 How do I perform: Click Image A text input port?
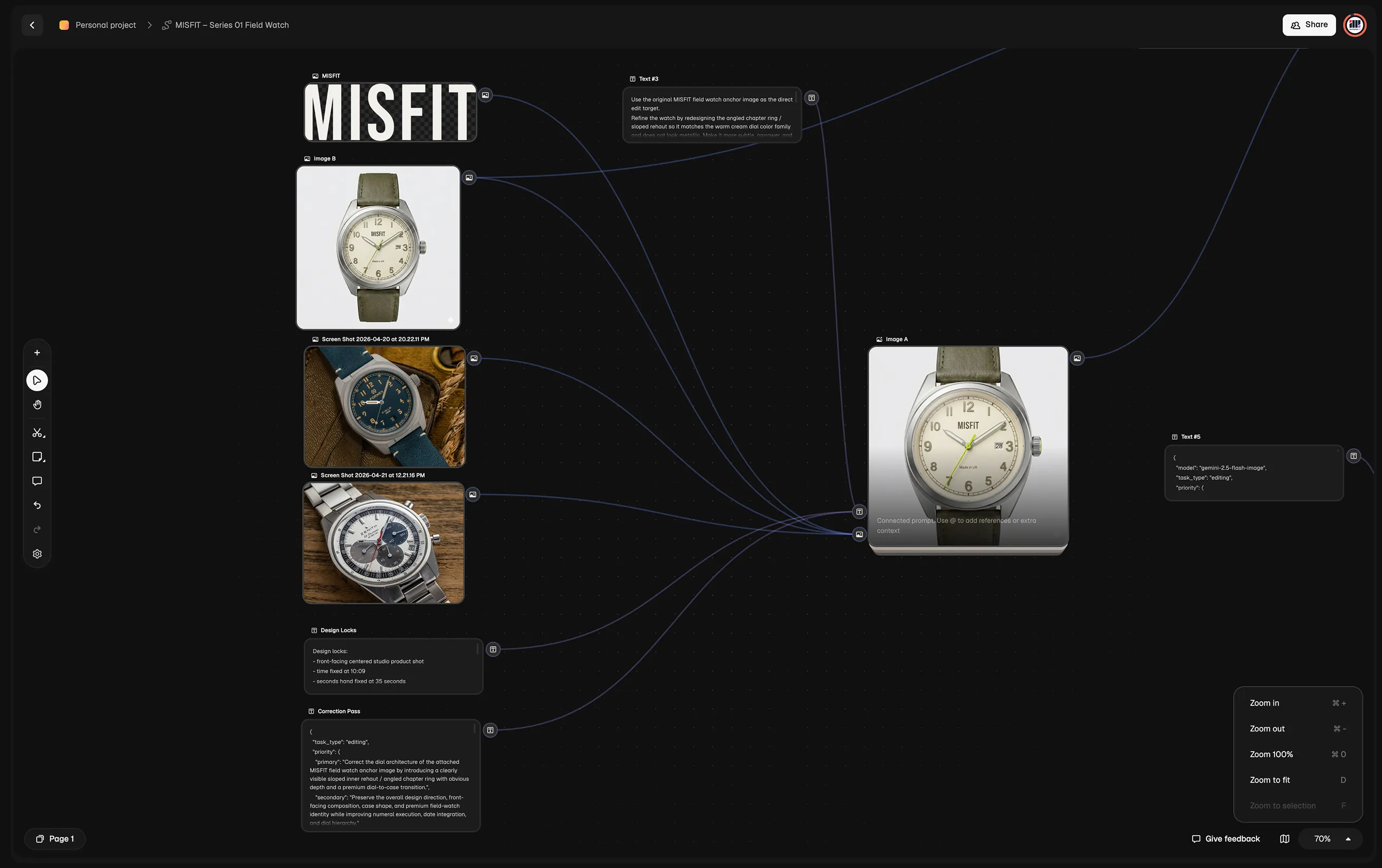[x=859, y=512]
